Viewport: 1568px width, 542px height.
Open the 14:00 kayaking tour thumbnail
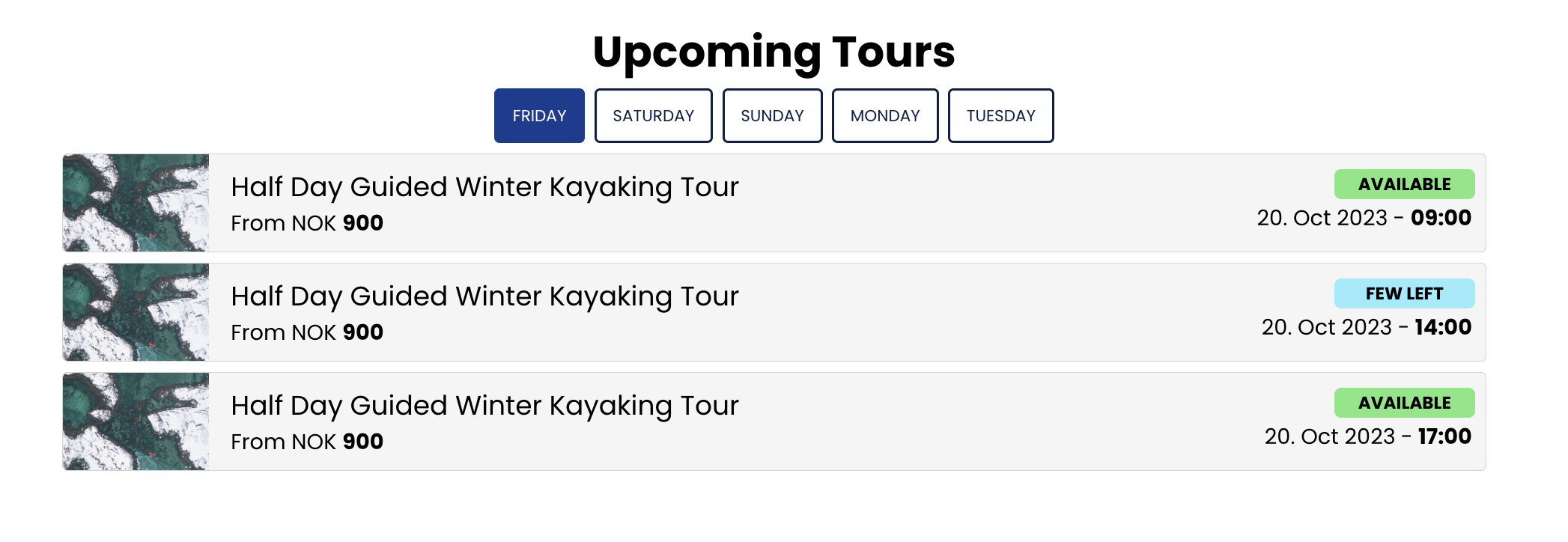point(136,312)
